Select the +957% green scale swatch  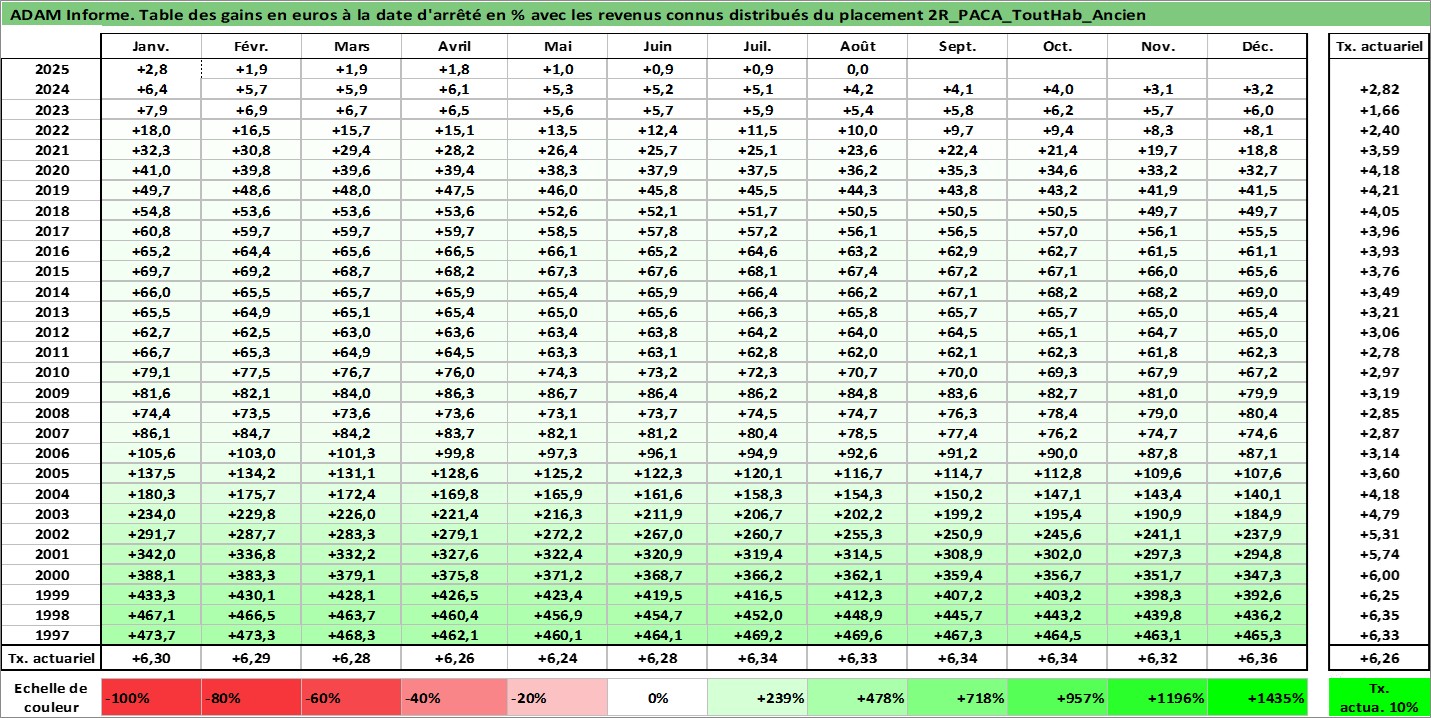(x=1057, y=698)
